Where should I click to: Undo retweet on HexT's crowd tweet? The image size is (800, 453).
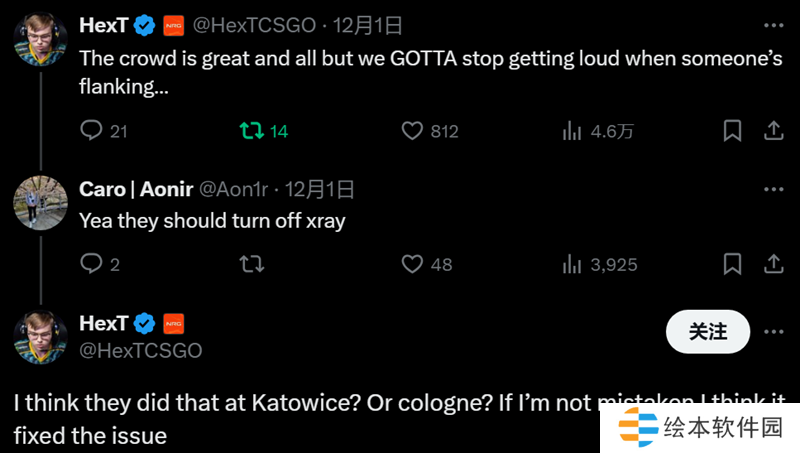click(264, 131)
